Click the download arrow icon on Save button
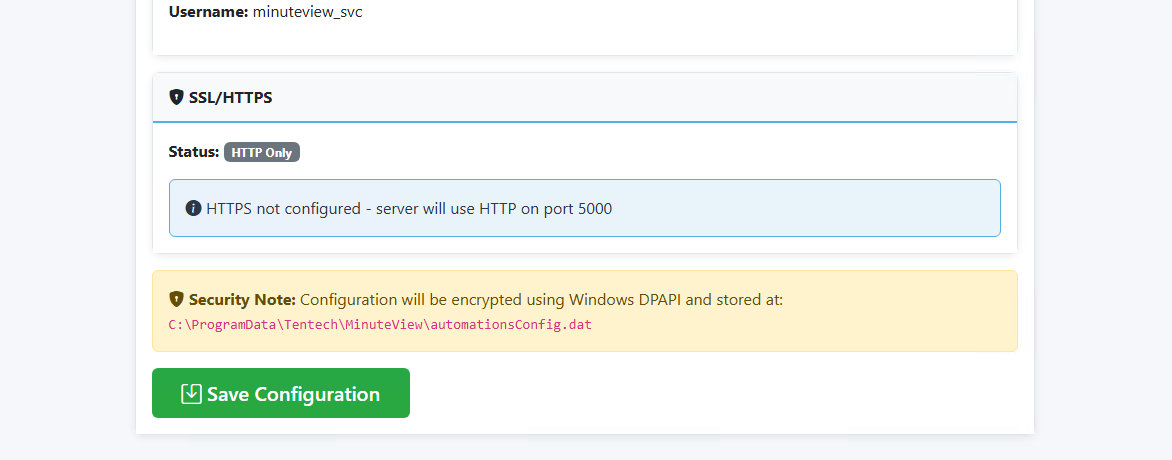The image size is (1172, 460). point(191,394)
